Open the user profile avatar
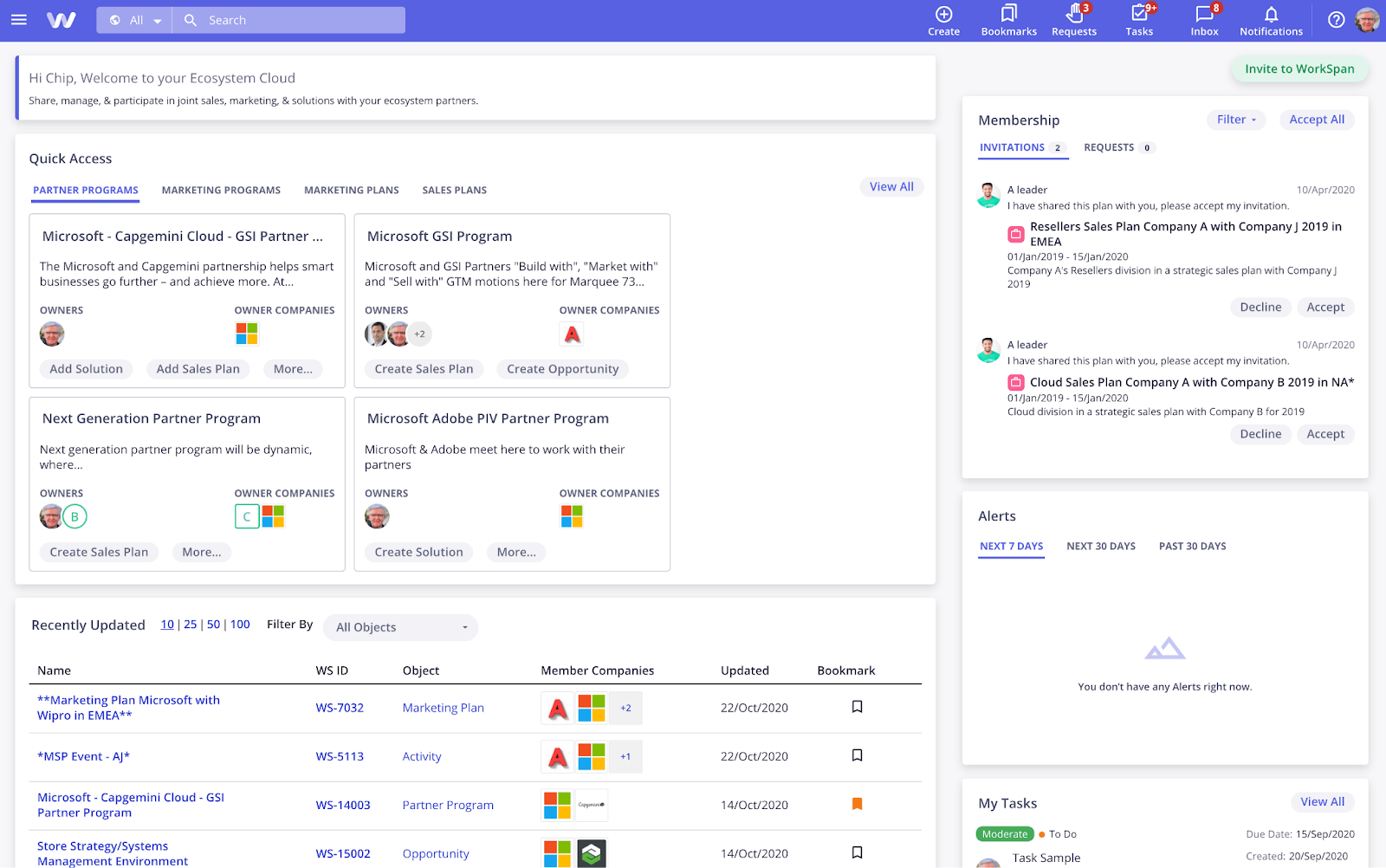The width and height of the screenshot is (1386, 868). (x=1367, y=20)
